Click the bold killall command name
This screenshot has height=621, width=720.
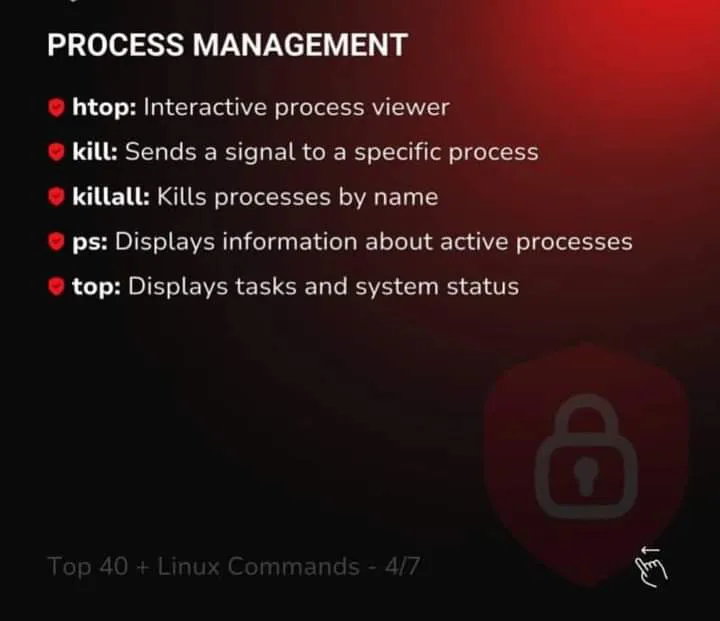pyautogui.click(x=111, y=197)
